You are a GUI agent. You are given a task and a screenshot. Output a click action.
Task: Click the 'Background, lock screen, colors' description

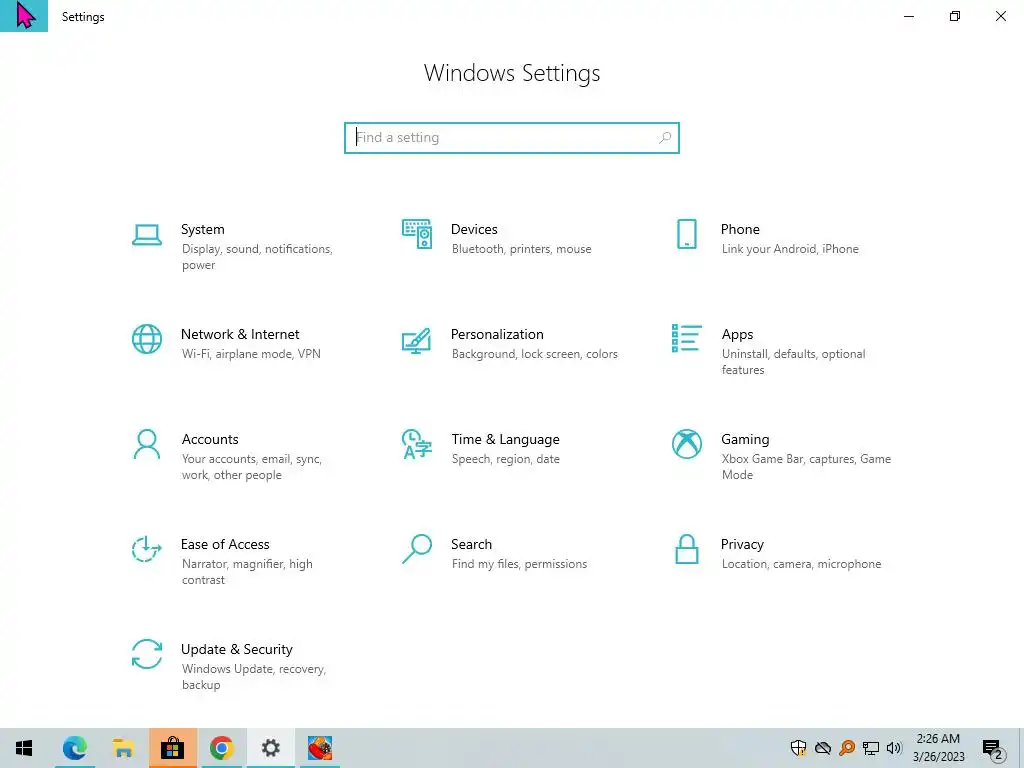tap(534, 354)
